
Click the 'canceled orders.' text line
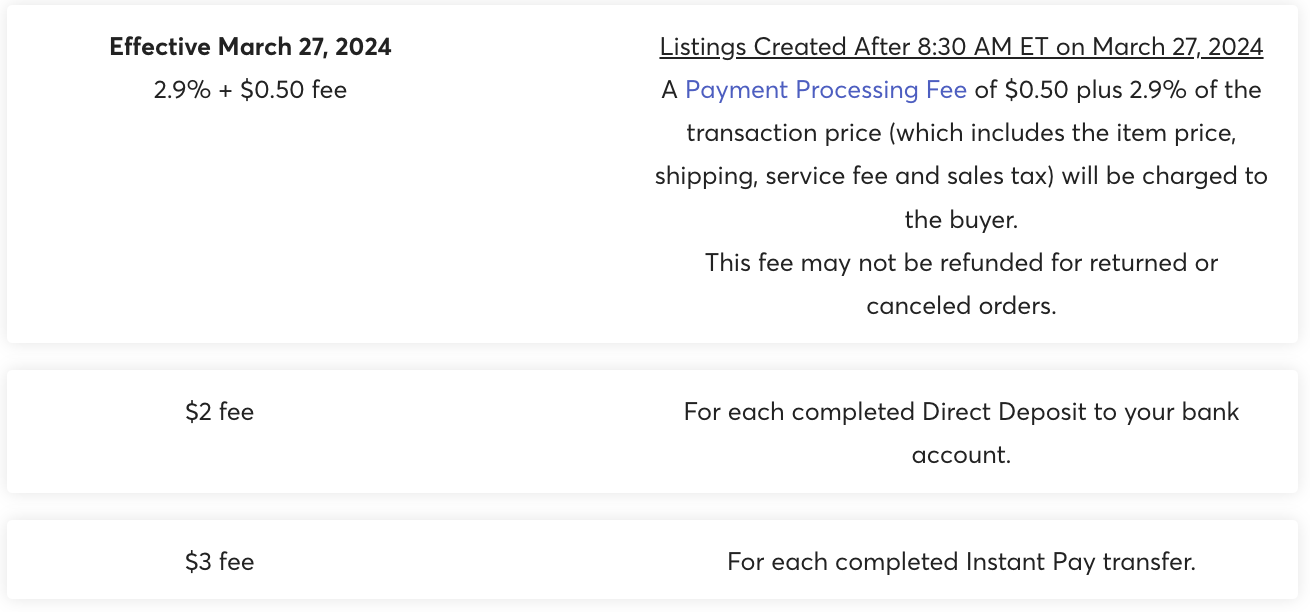961,306
